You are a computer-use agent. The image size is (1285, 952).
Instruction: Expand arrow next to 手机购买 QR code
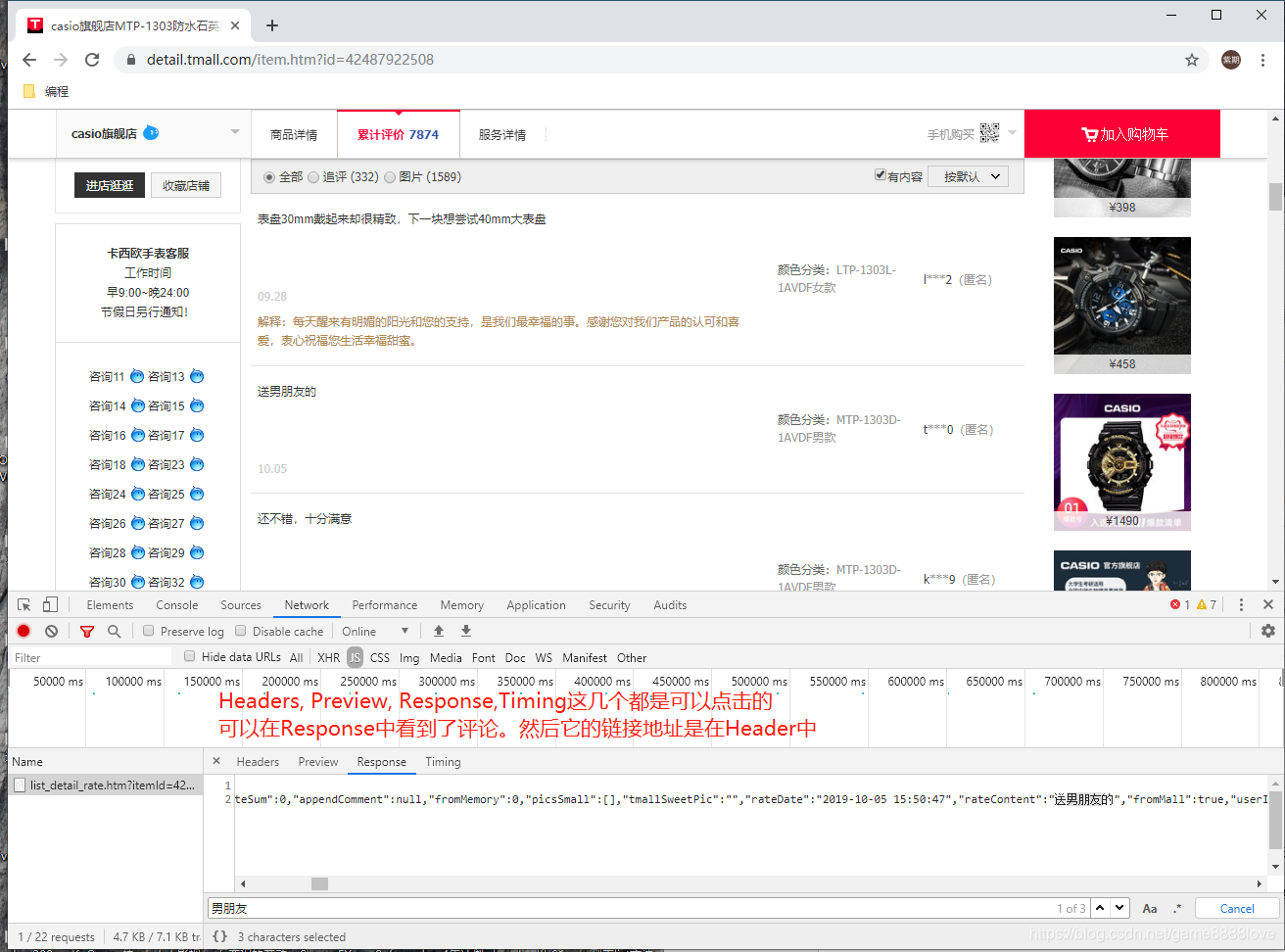click(x=1012, y=132)
